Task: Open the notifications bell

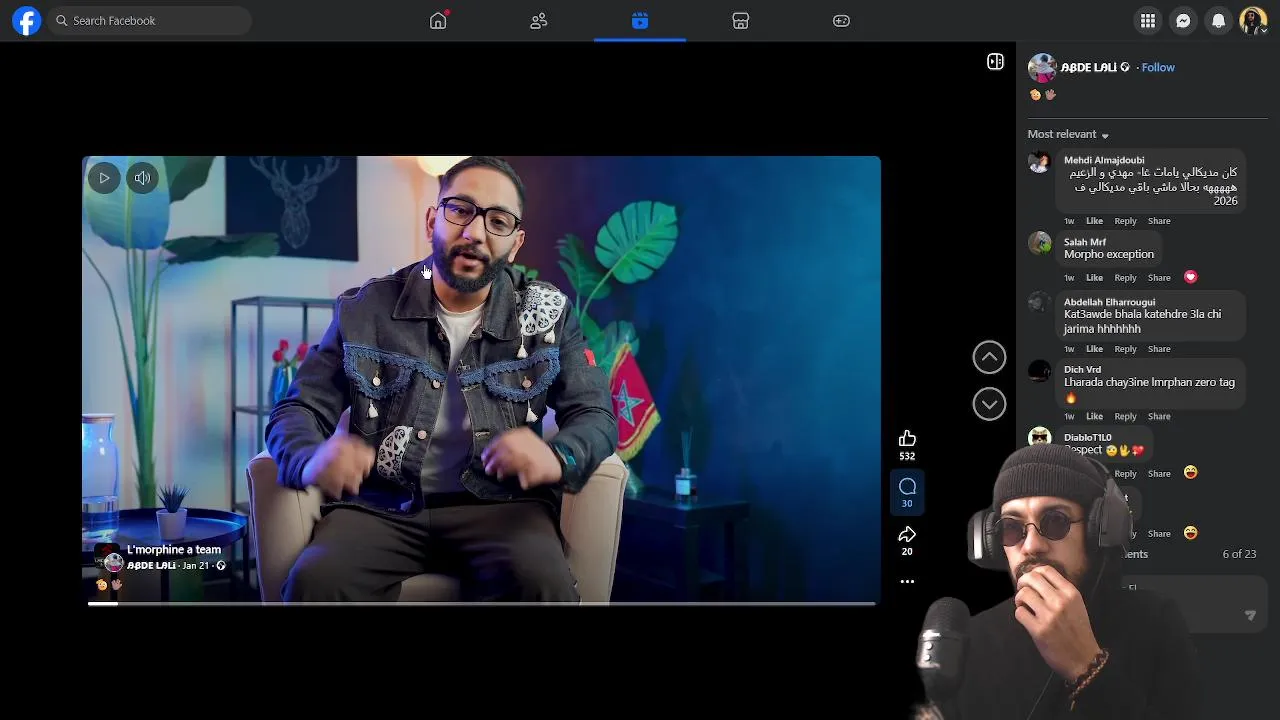Action: click(1218, 20)
